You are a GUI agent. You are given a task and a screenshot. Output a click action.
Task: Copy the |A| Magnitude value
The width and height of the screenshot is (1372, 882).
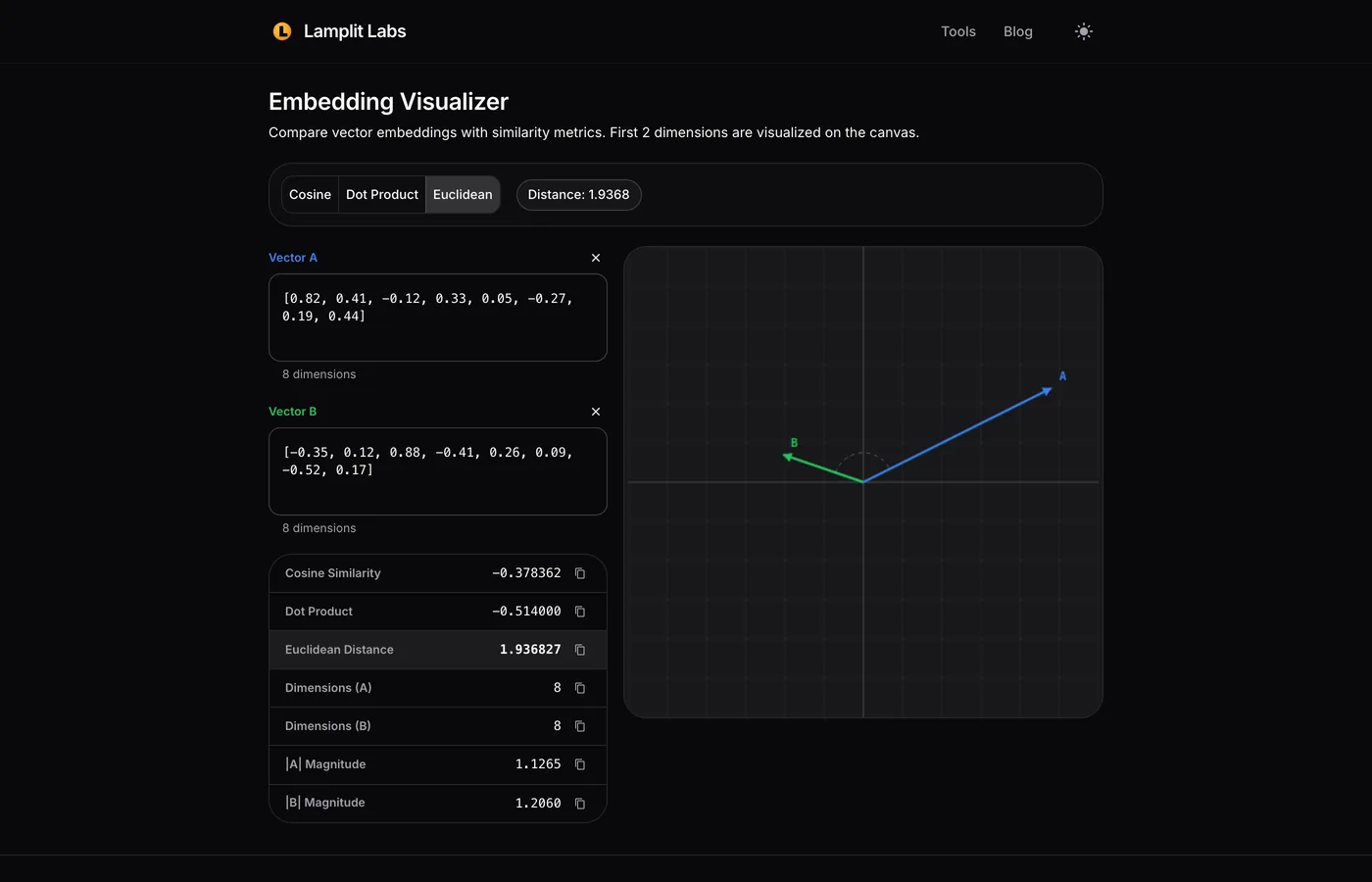[580, 764]
